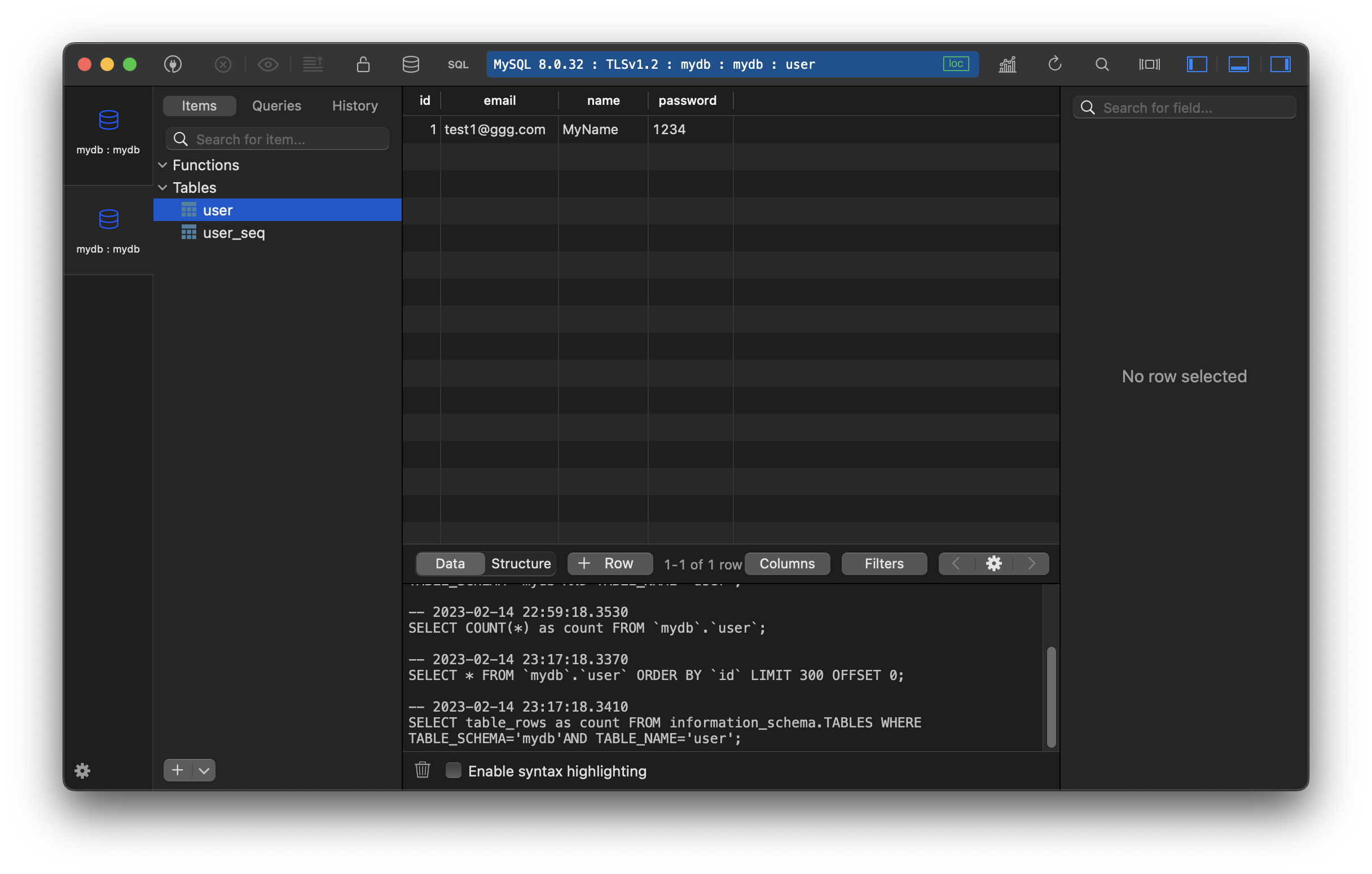The height and width of the screenshot is (874, 1372).
Task: Toggle the left sidebar pane
Action: [x=1197, y=64]
